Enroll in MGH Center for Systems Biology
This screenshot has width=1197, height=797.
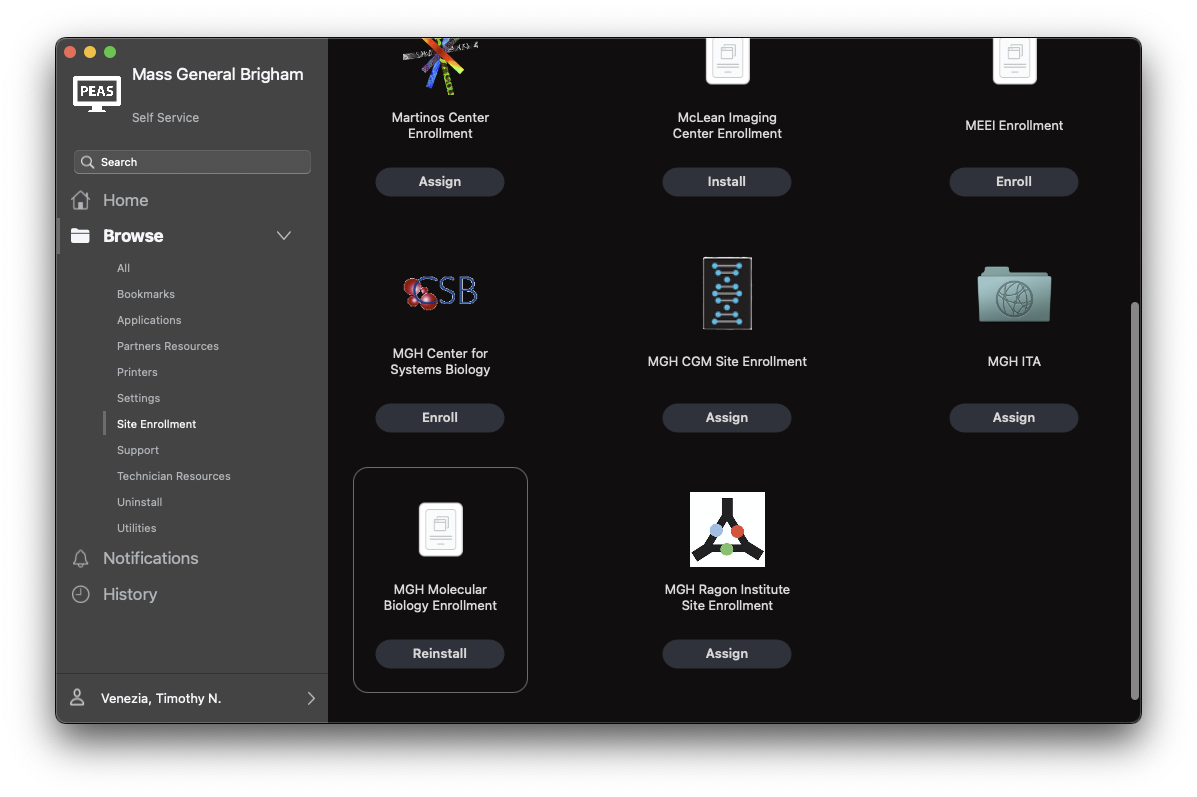440,418
